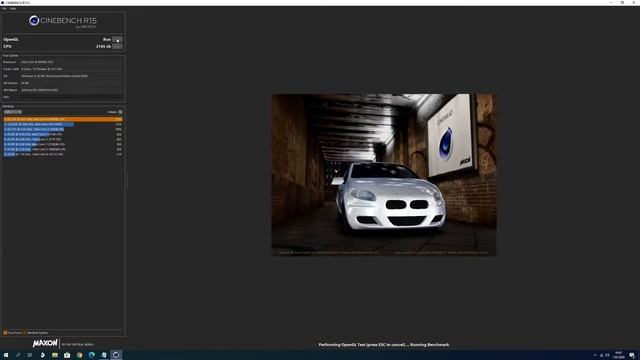Open File Explorer from the taskbar

(55, 355)
